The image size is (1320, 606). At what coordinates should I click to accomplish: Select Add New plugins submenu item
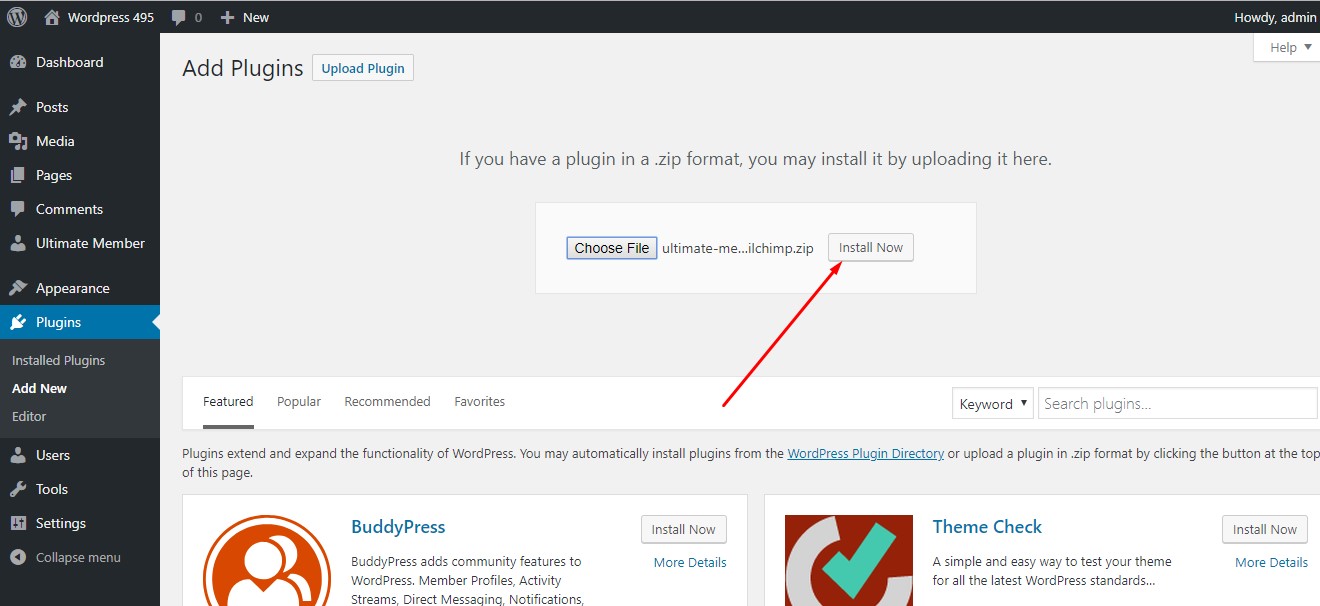40,388
